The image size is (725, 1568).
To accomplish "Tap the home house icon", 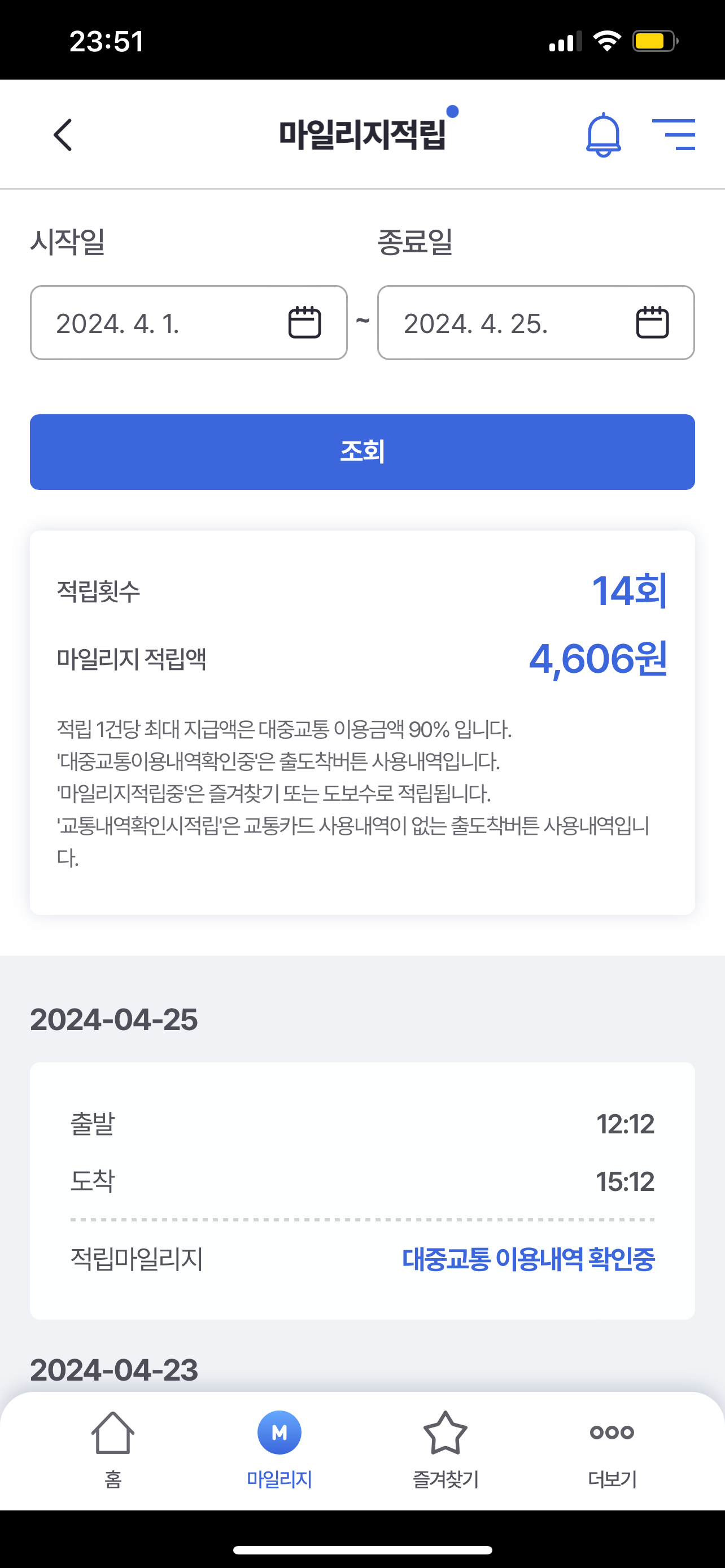I will coord(112,1433).
